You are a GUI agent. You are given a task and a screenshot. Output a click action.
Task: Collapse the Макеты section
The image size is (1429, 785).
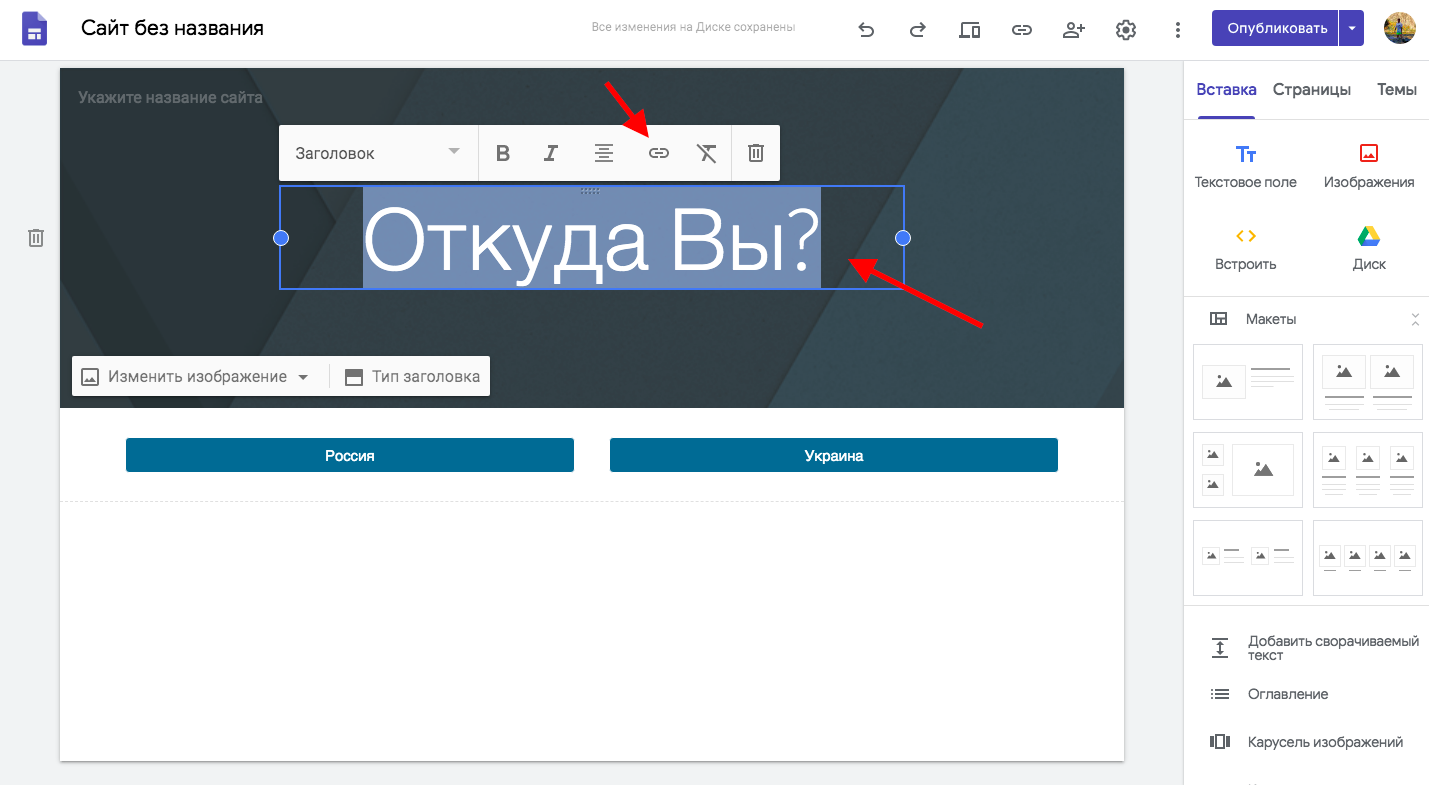tap(1415, 319)
